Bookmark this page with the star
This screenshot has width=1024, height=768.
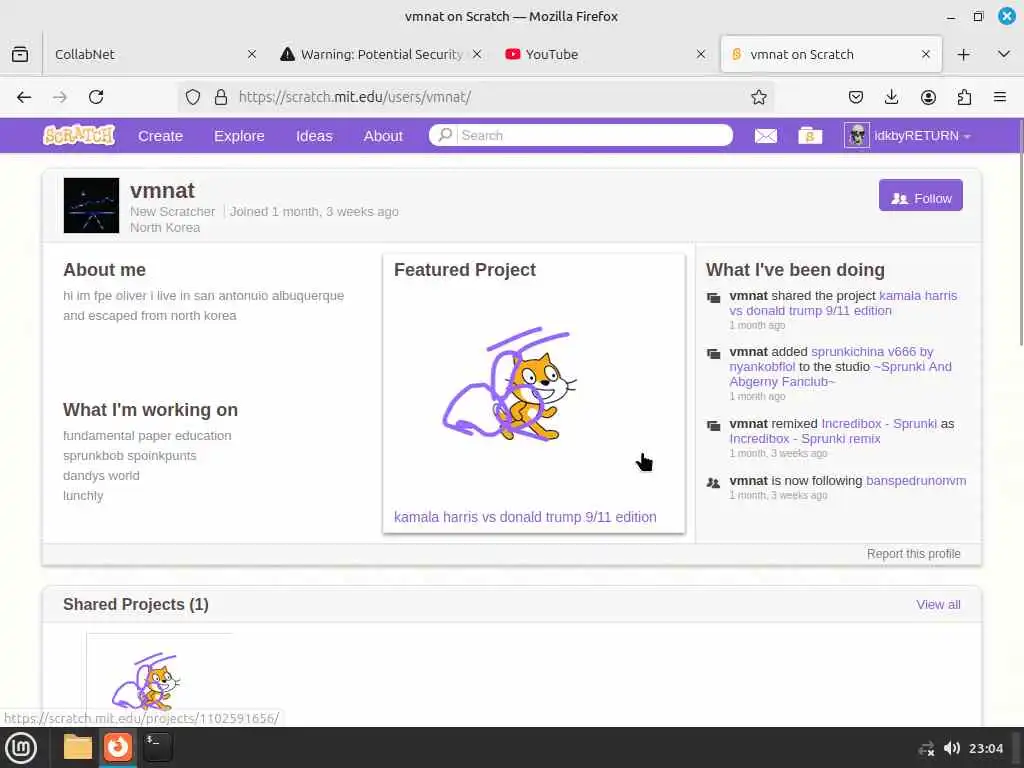(758, 97)
